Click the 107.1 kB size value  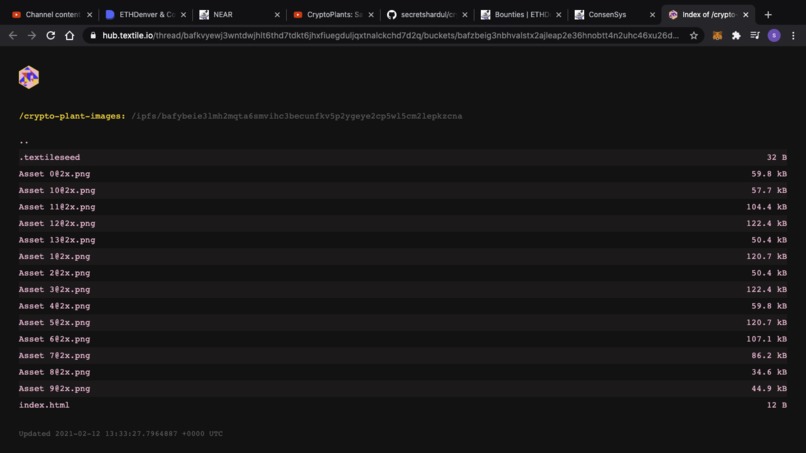coord(766,339)
